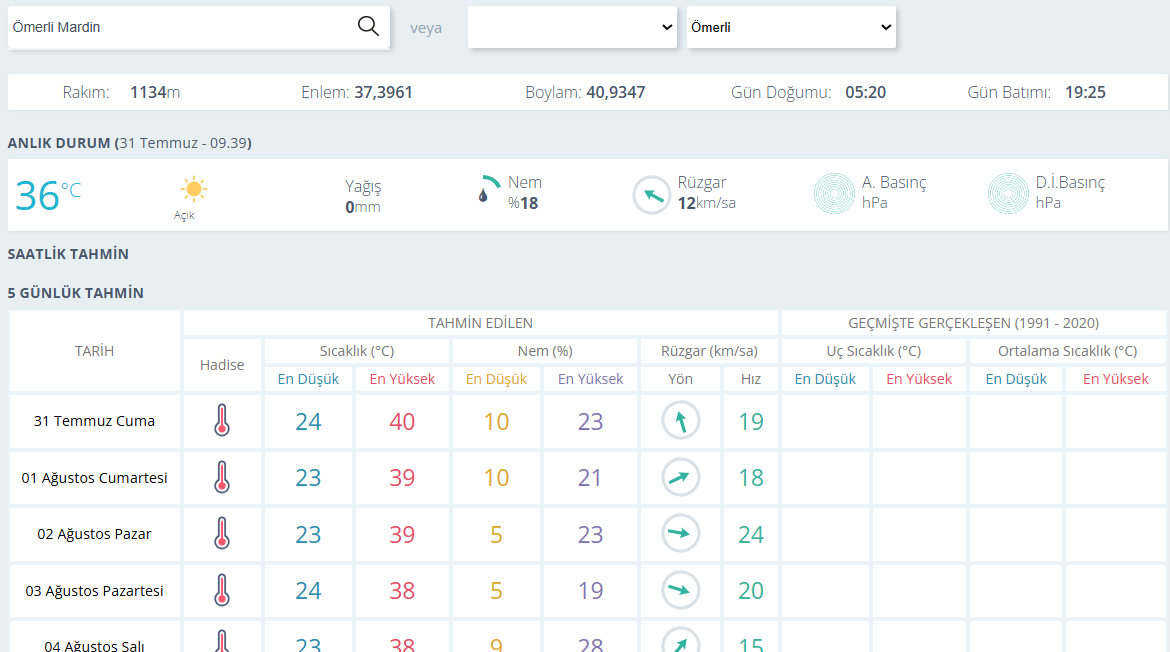Click wind direction arrow for 01 Ağustos Cumartesi
The width and height of the screenshot is (1170, 652).
681,477
